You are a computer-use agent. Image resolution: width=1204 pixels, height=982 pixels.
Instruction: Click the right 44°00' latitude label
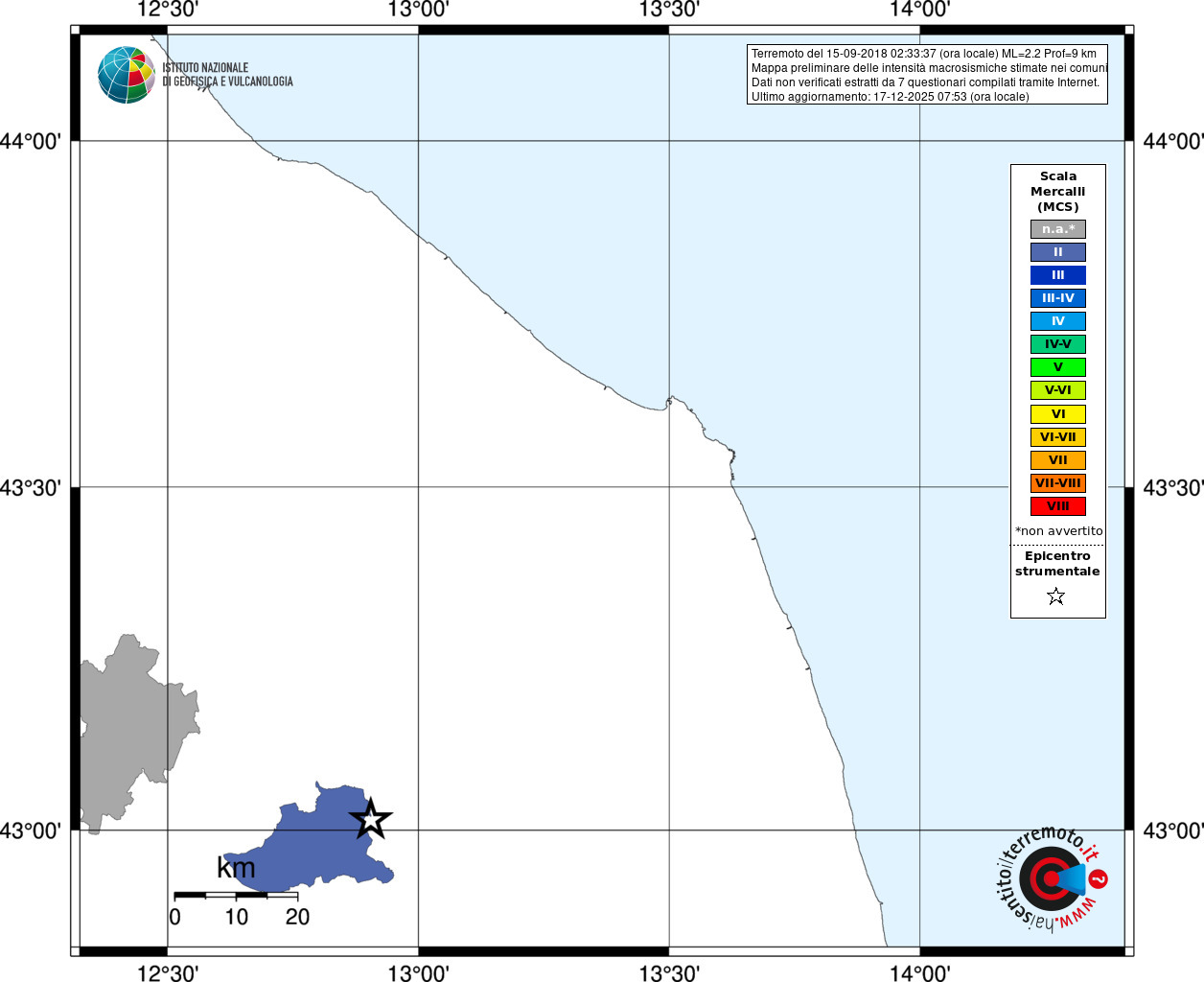(x=1173, y=141)
